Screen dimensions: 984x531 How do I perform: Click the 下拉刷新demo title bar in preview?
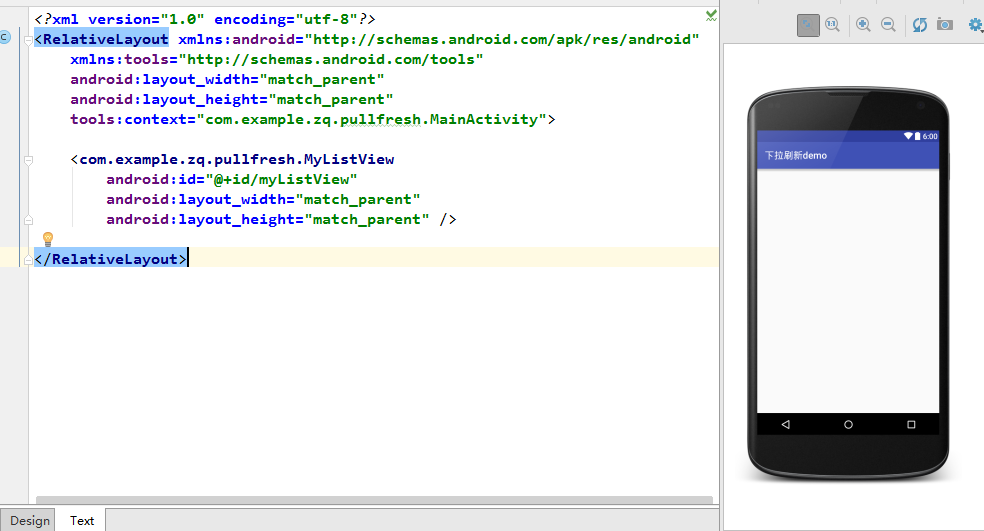point(848,155)
